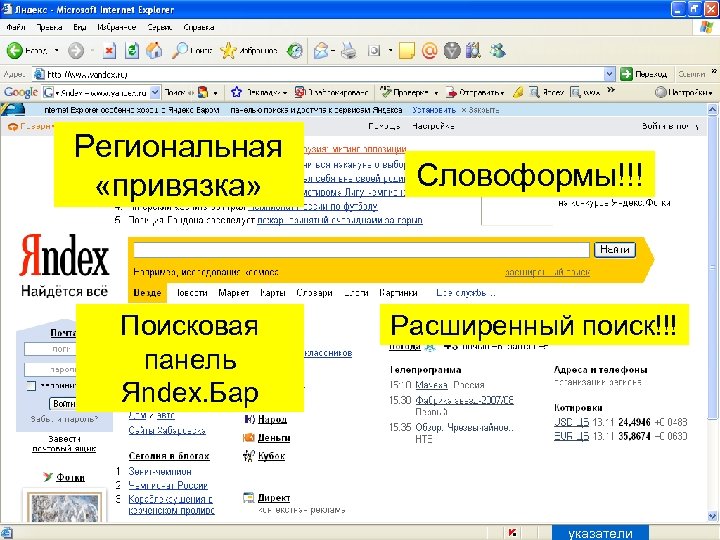The width and height of the screenshot is (720, 540).
Task: Open the address bar dropdown arrow
Action: (x=609, y=74)
